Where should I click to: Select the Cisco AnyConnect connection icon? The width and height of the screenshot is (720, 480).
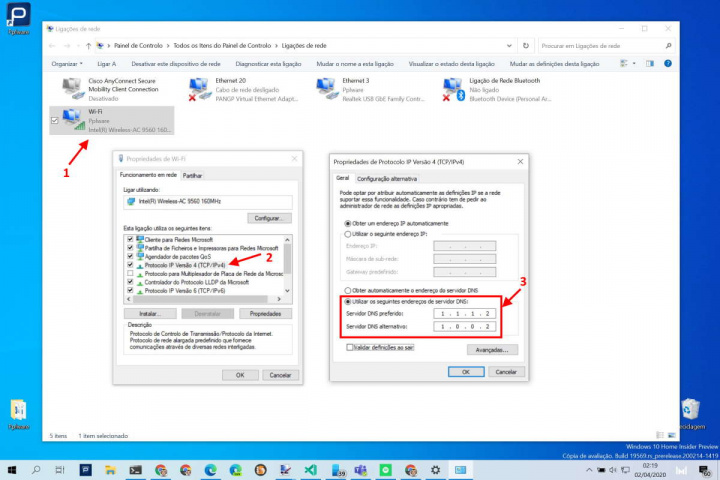(73, 89)
